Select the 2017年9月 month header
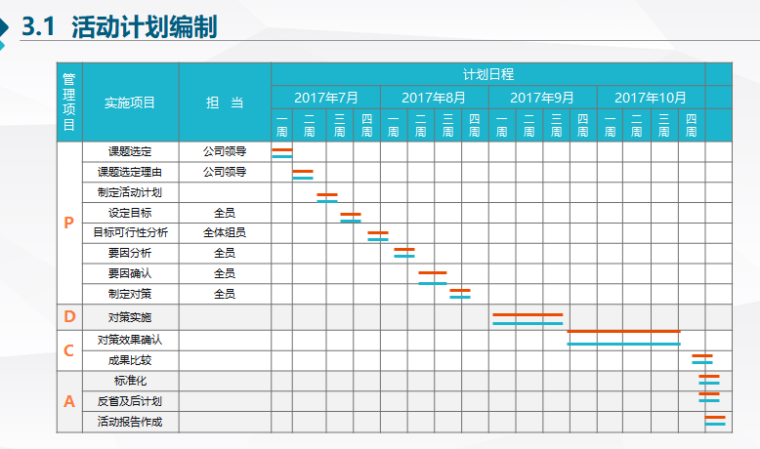The image size is (760, 449). pyautogui.click(x=542, y=97)
